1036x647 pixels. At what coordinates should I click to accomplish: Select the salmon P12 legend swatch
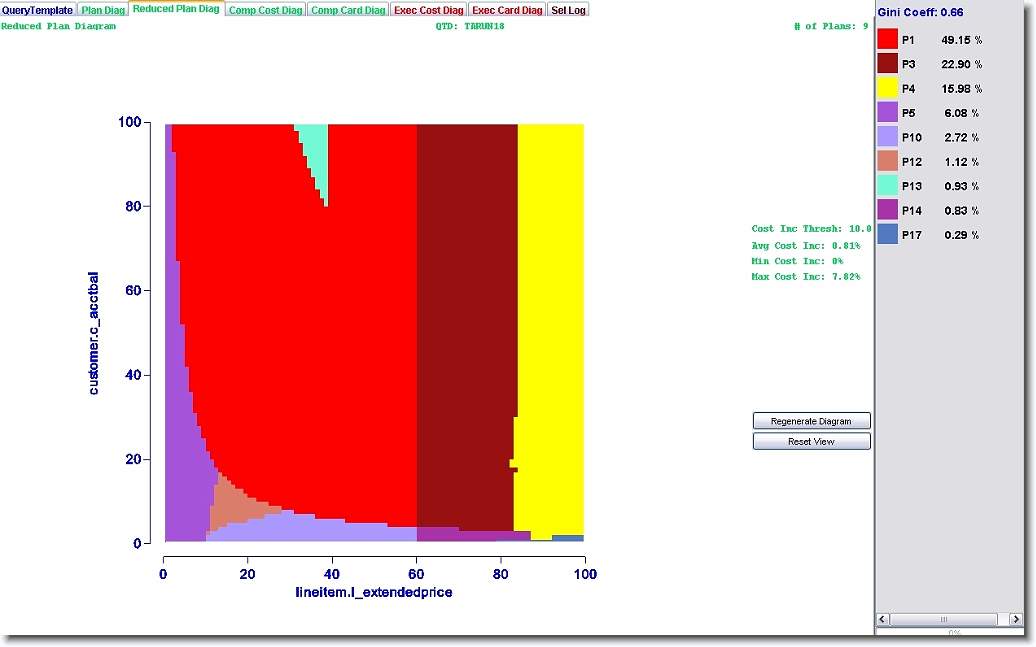(x=887, y=161)
